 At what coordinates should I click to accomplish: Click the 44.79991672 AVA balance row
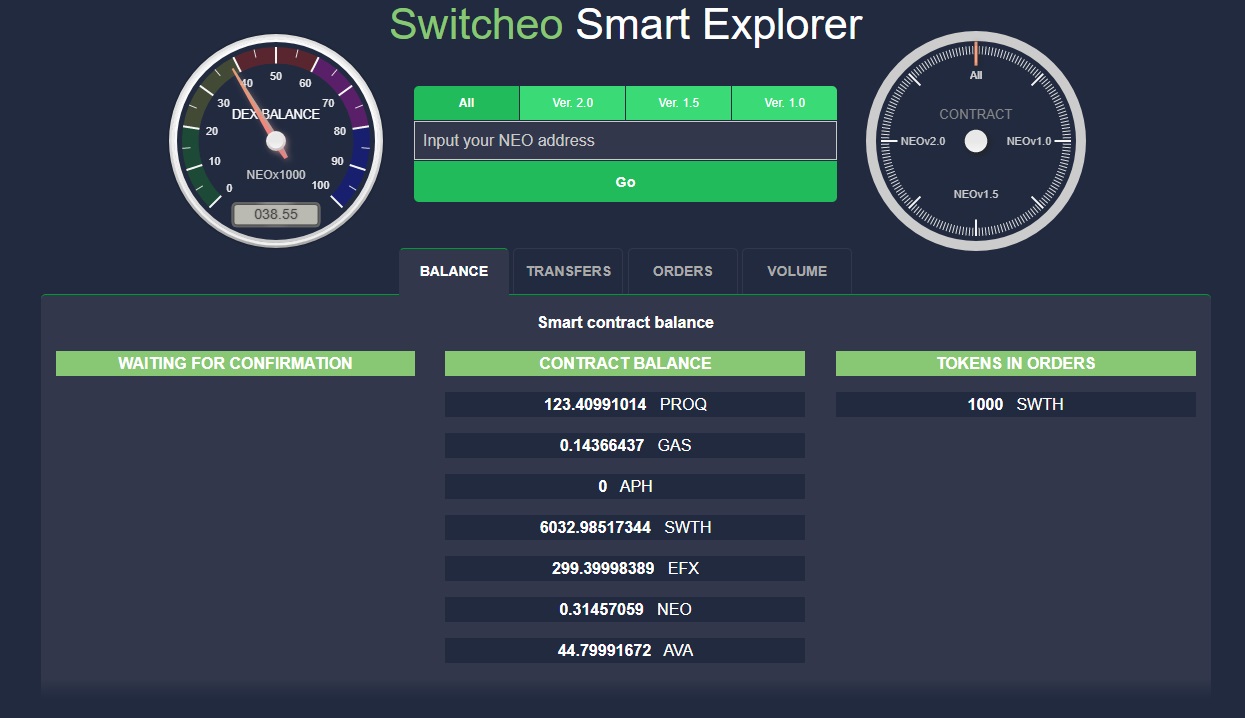coord(625,650)
